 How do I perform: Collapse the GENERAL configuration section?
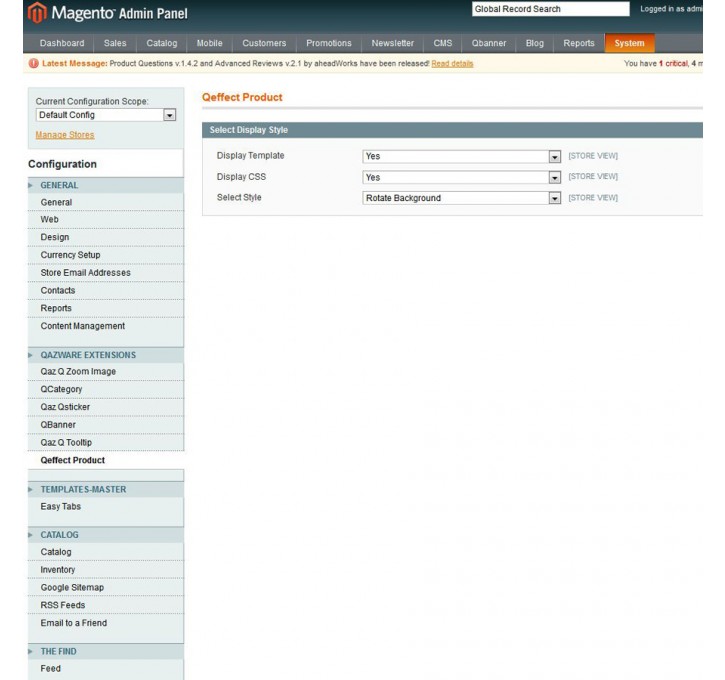tap(105, 185)
